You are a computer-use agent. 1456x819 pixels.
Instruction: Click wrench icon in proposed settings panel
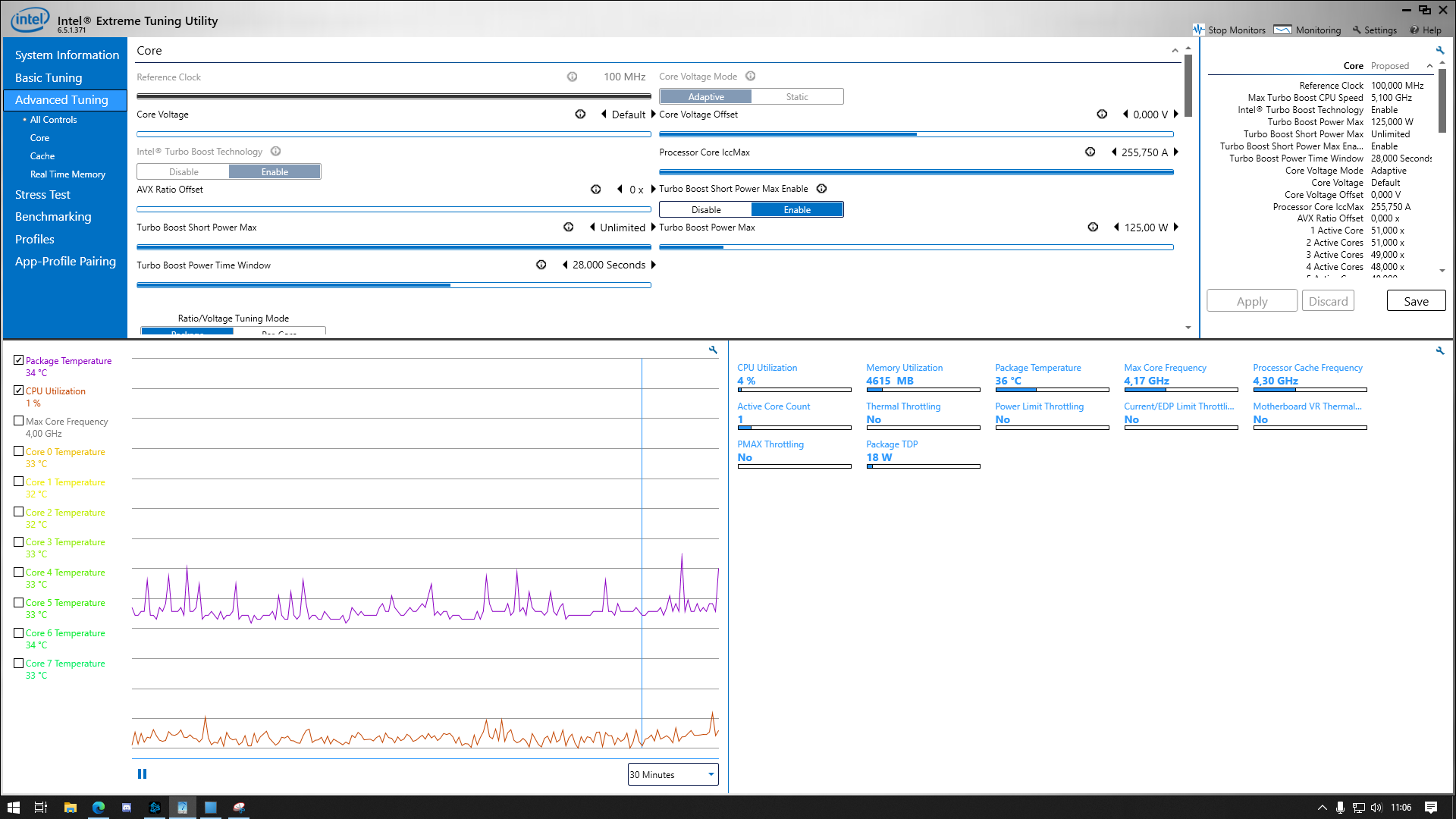(1439, 50)
